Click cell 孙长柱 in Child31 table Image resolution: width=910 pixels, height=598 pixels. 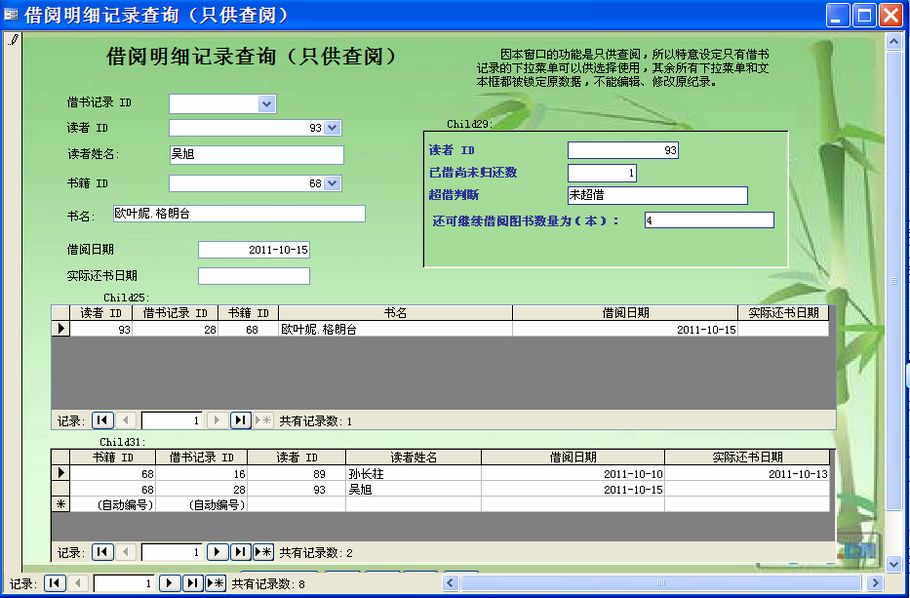click(x=413, y=474)
